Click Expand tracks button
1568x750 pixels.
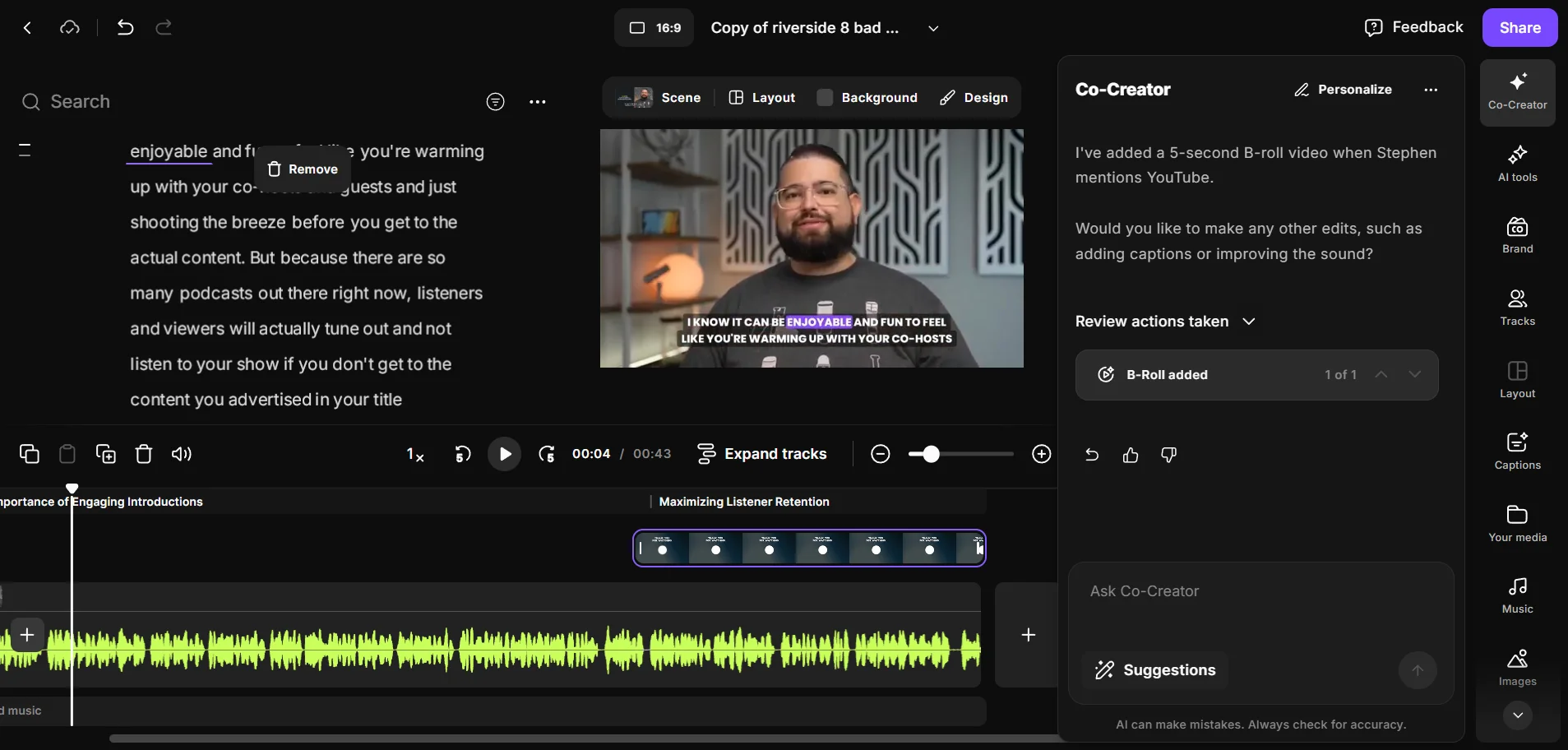pos(761,454)
